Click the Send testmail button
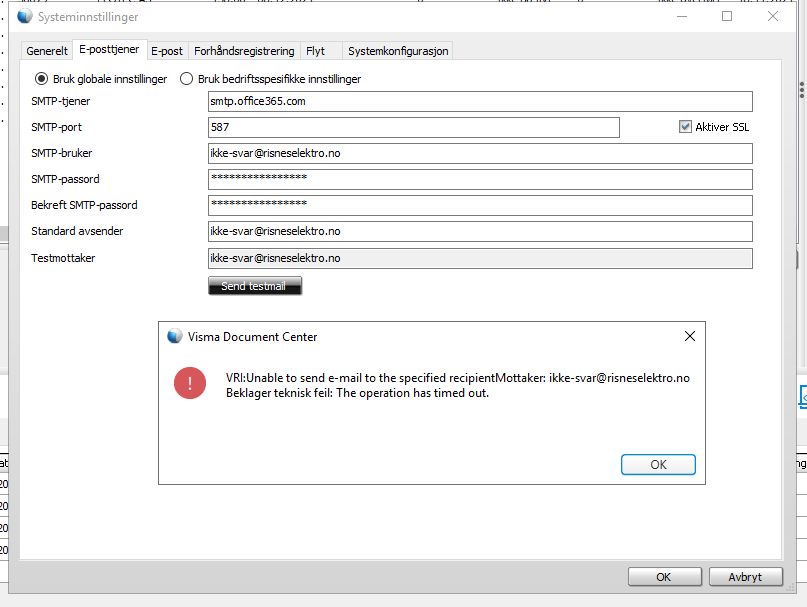Viewport: 807px width, 607px height. point(255,286)
